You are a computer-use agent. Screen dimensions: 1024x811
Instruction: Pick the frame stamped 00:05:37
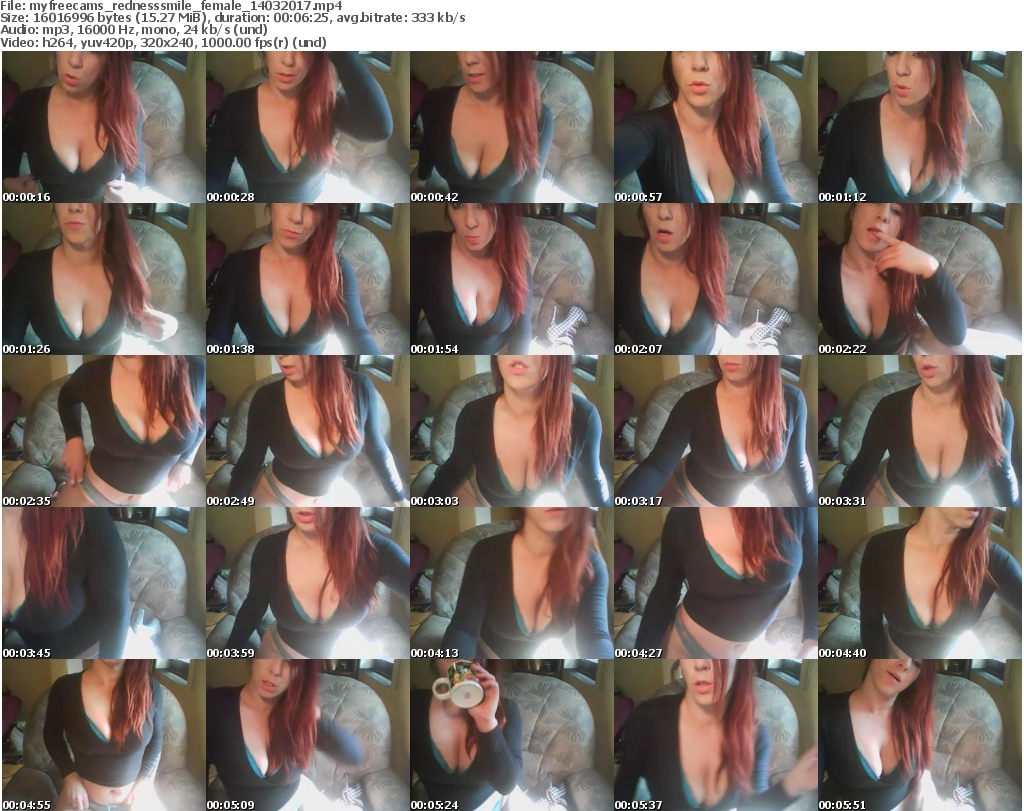click(716, 735)
